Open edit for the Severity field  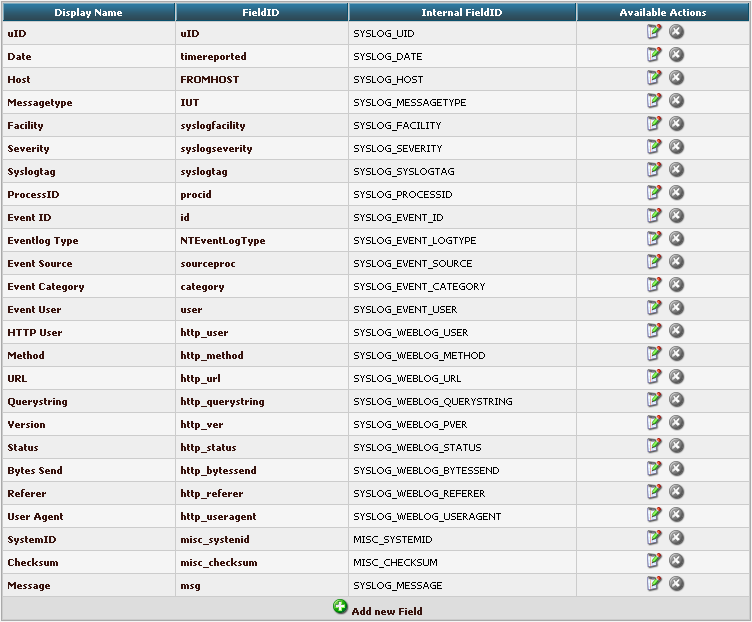(654, 147)
